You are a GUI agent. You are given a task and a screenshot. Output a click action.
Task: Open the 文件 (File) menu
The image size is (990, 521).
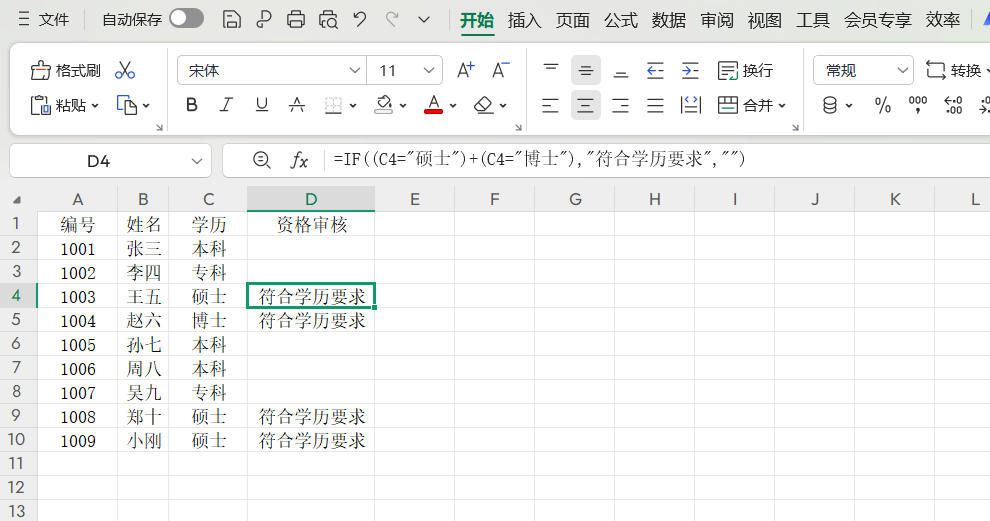44,19
